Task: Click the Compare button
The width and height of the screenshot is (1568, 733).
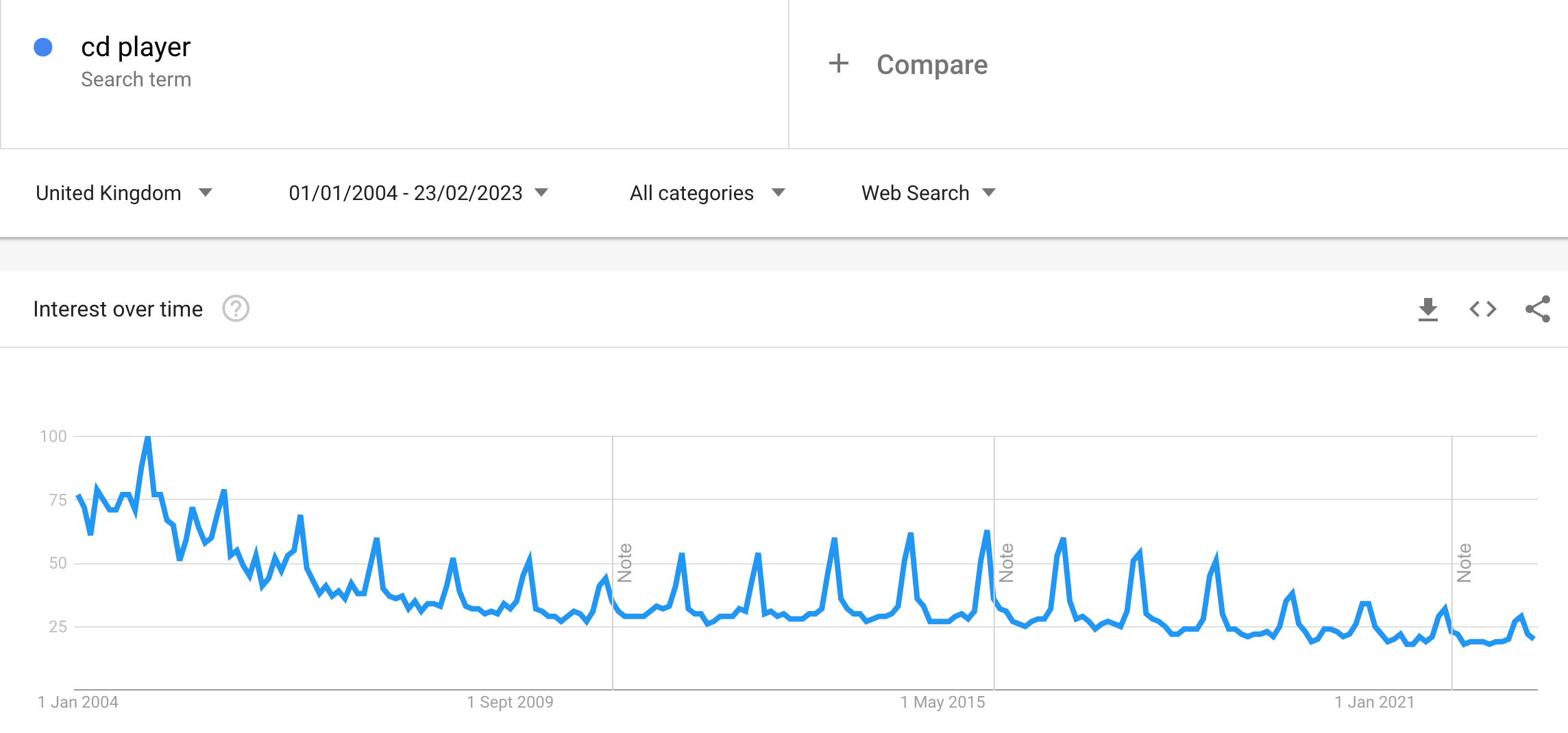Action: click(x=931, y=65)
